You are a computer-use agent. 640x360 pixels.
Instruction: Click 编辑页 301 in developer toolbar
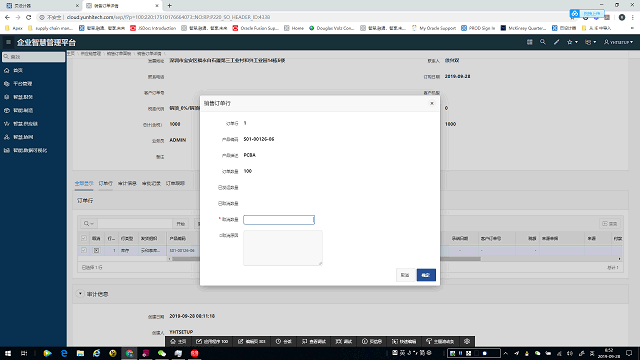(252, 342)
